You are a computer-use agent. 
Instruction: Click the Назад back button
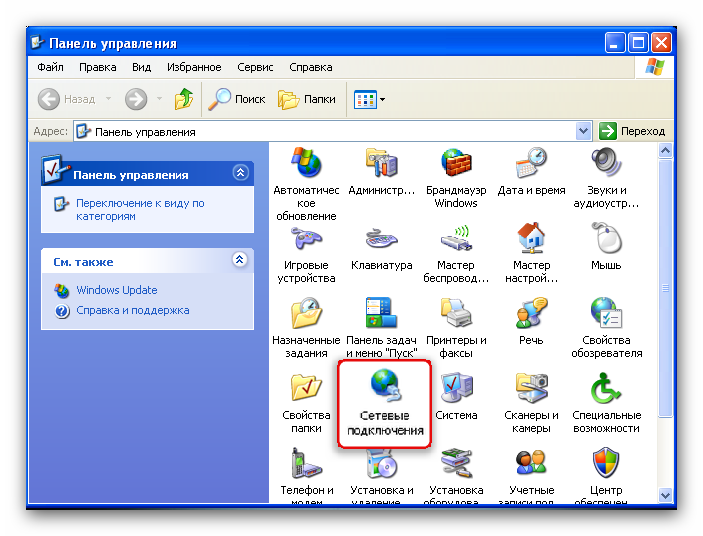[x=66, y=99]
